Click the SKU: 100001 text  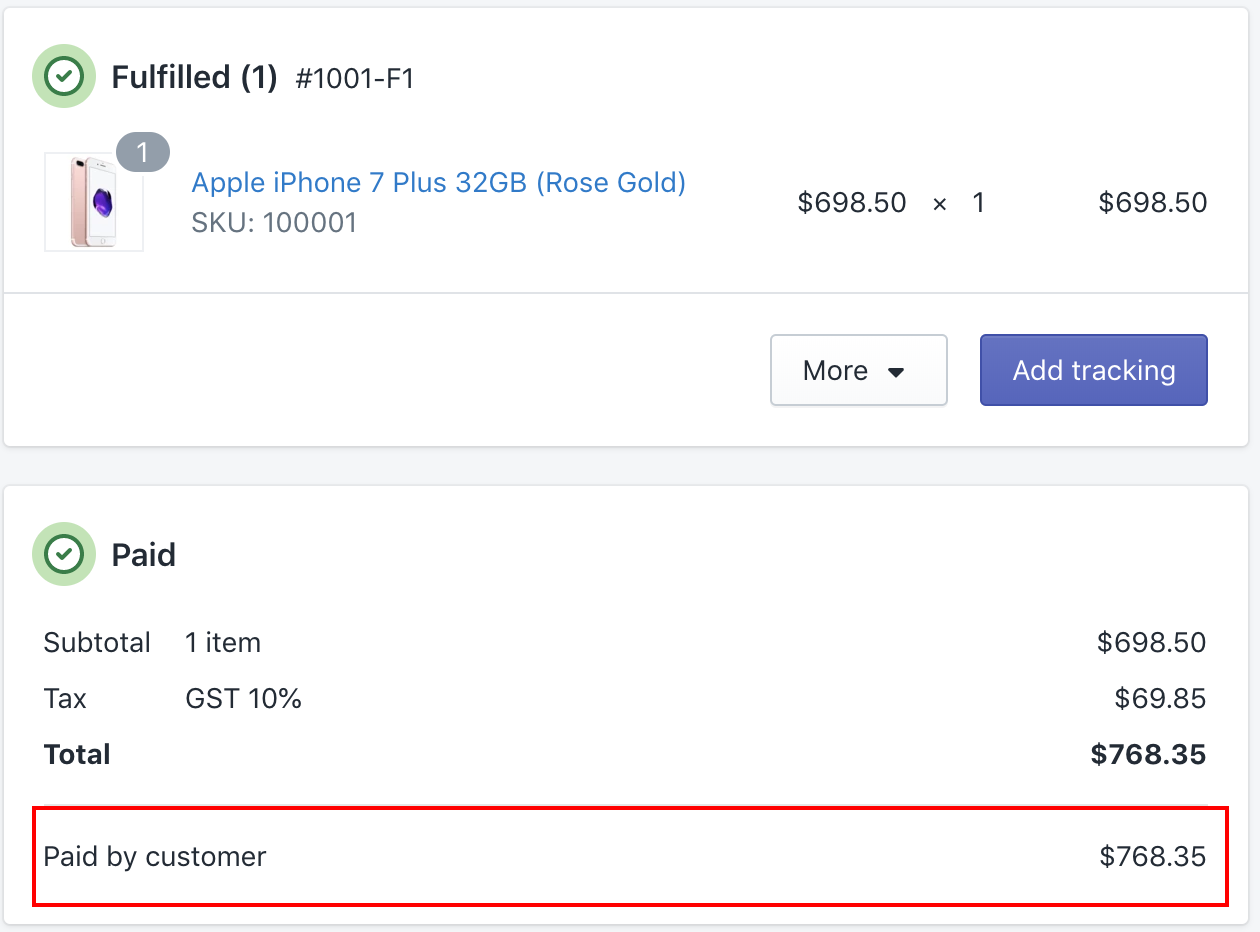coord(274,222)
